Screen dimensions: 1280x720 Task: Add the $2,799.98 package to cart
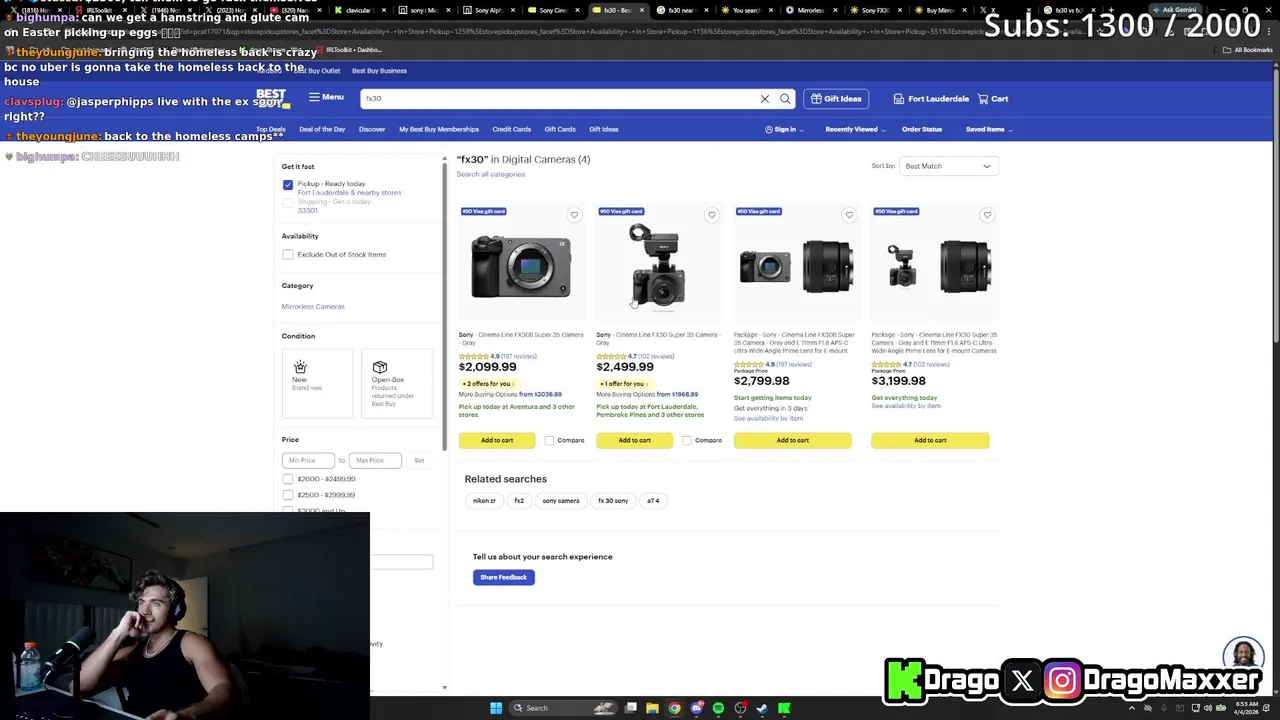(792, 440)
